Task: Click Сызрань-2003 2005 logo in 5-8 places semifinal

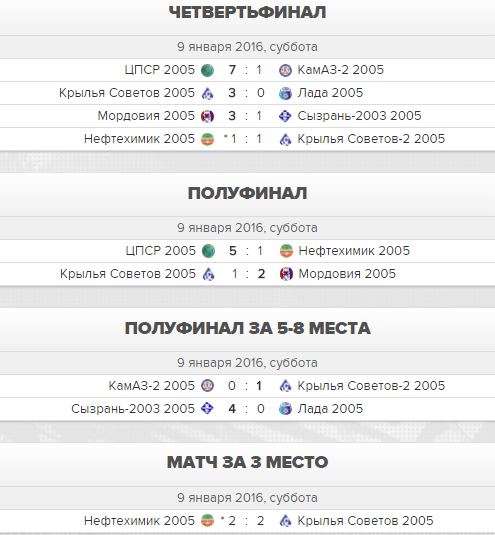Action: pos(207,408)
